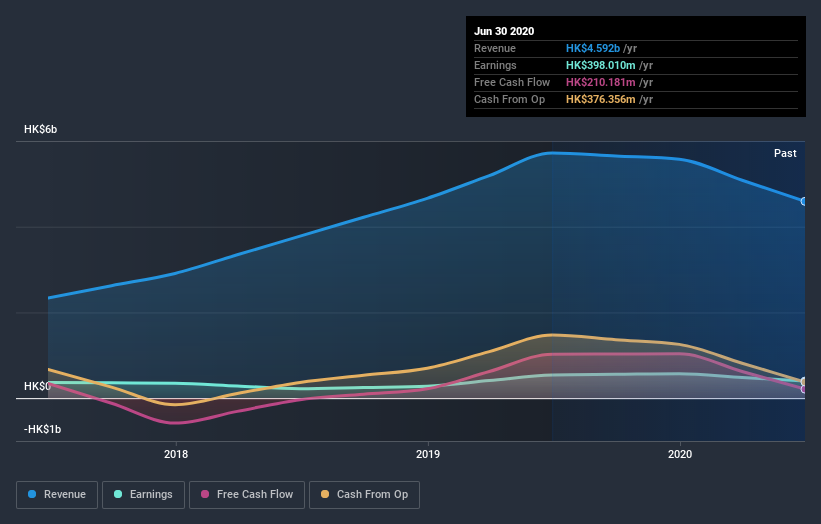Click the 2020 x-axis label
Screen dimensions: 821x524
[680, 454]
